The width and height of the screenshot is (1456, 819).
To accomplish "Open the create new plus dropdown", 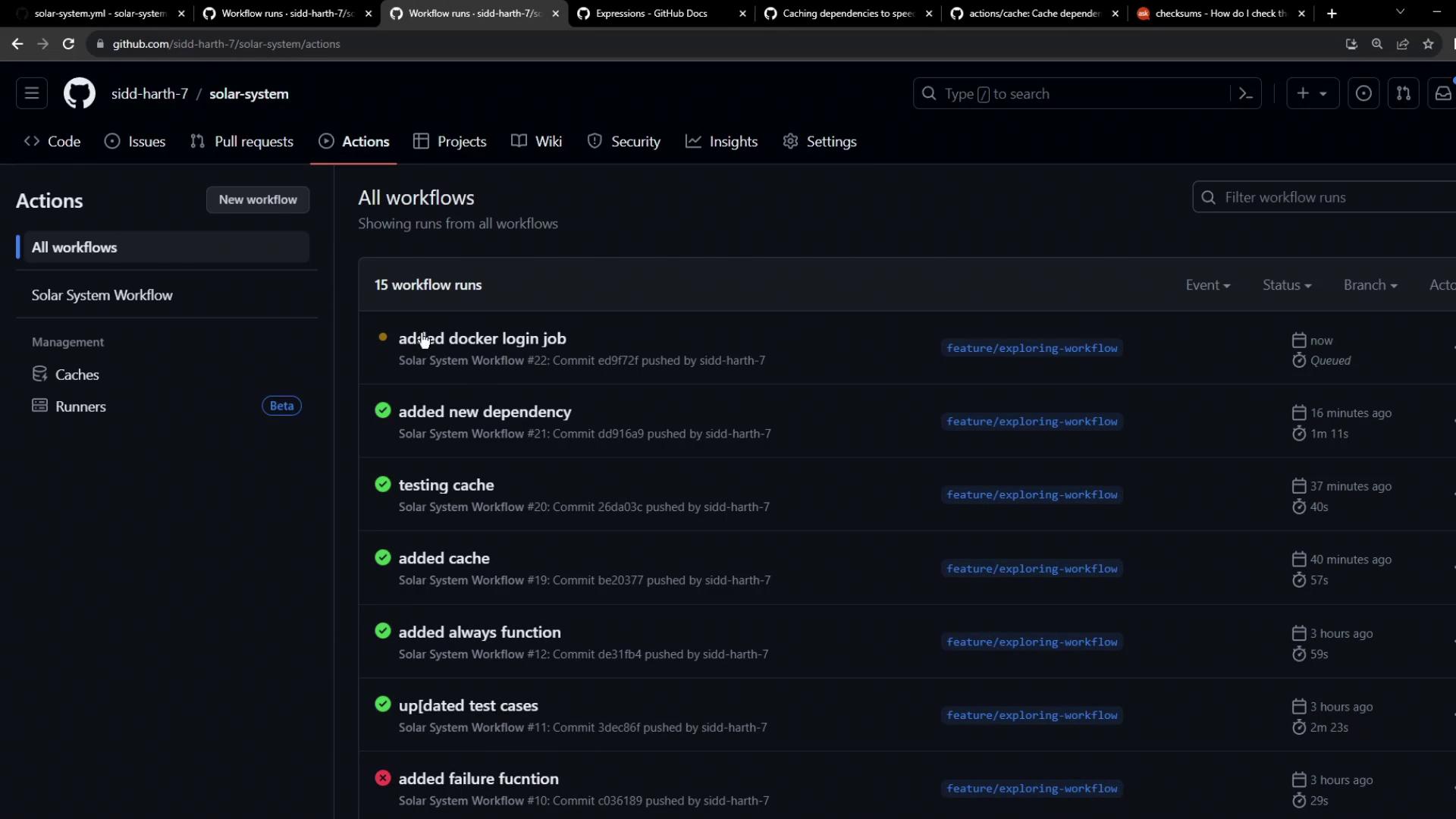I will 1312,94.
